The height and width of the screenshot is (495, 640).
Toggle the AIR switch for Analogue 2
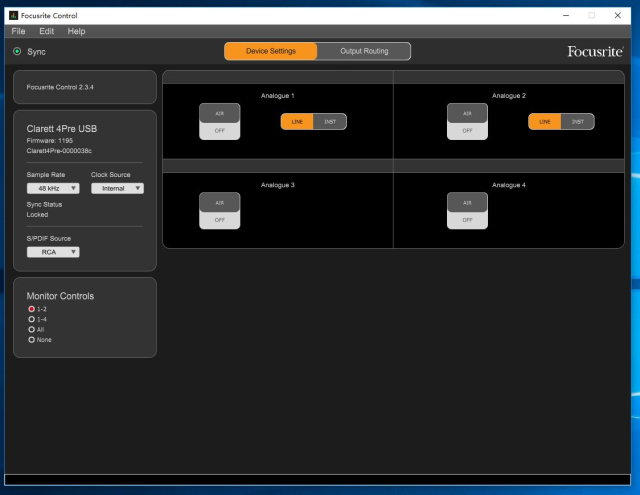(x=467, y=122)
